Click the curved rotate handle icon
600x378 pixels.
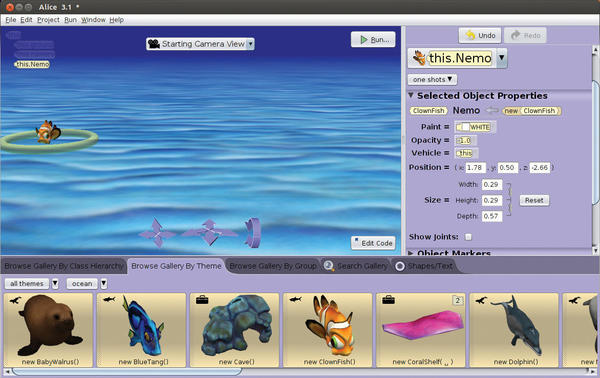click(253, 232)
